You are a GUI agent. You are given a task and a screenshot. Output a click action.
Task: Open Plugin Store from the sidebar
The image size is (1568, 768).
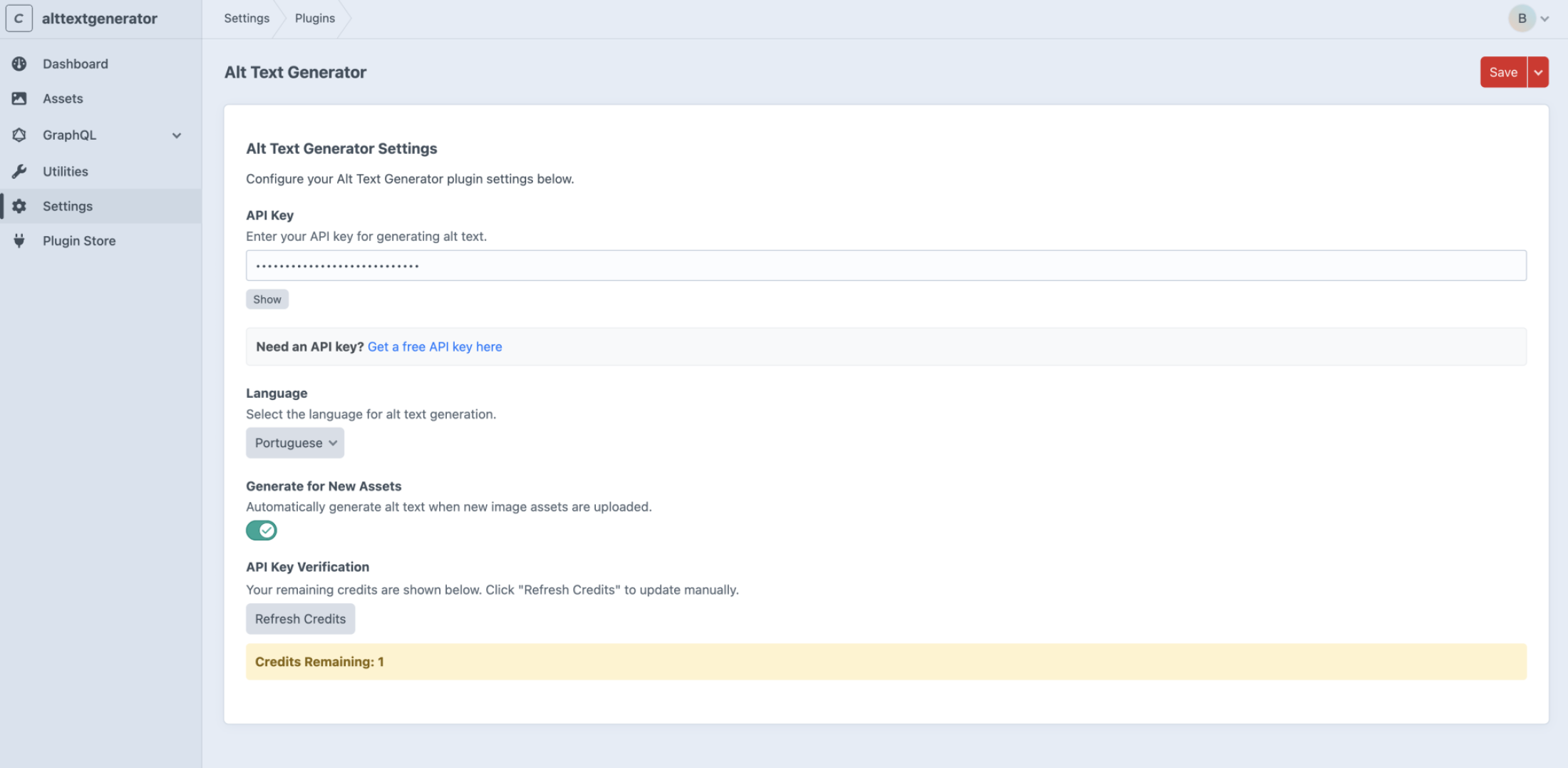79,241
